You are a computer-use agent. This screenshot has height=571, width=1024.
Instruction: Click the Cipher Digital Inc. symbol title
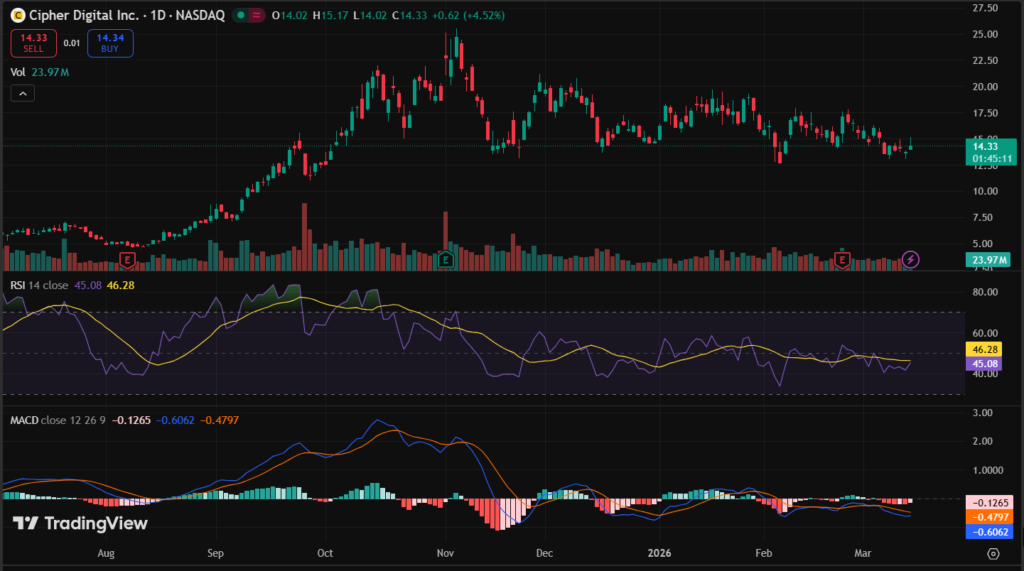click(x=84, y=15)
